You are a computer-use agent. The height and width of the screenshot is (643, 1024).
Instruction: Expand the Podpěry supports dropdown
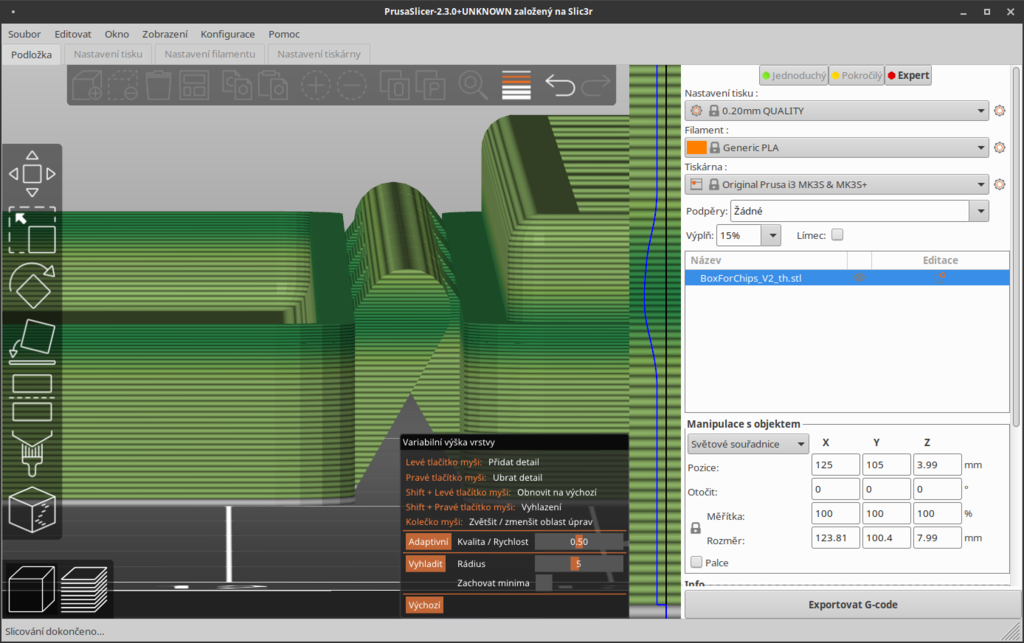click(980, 211)
